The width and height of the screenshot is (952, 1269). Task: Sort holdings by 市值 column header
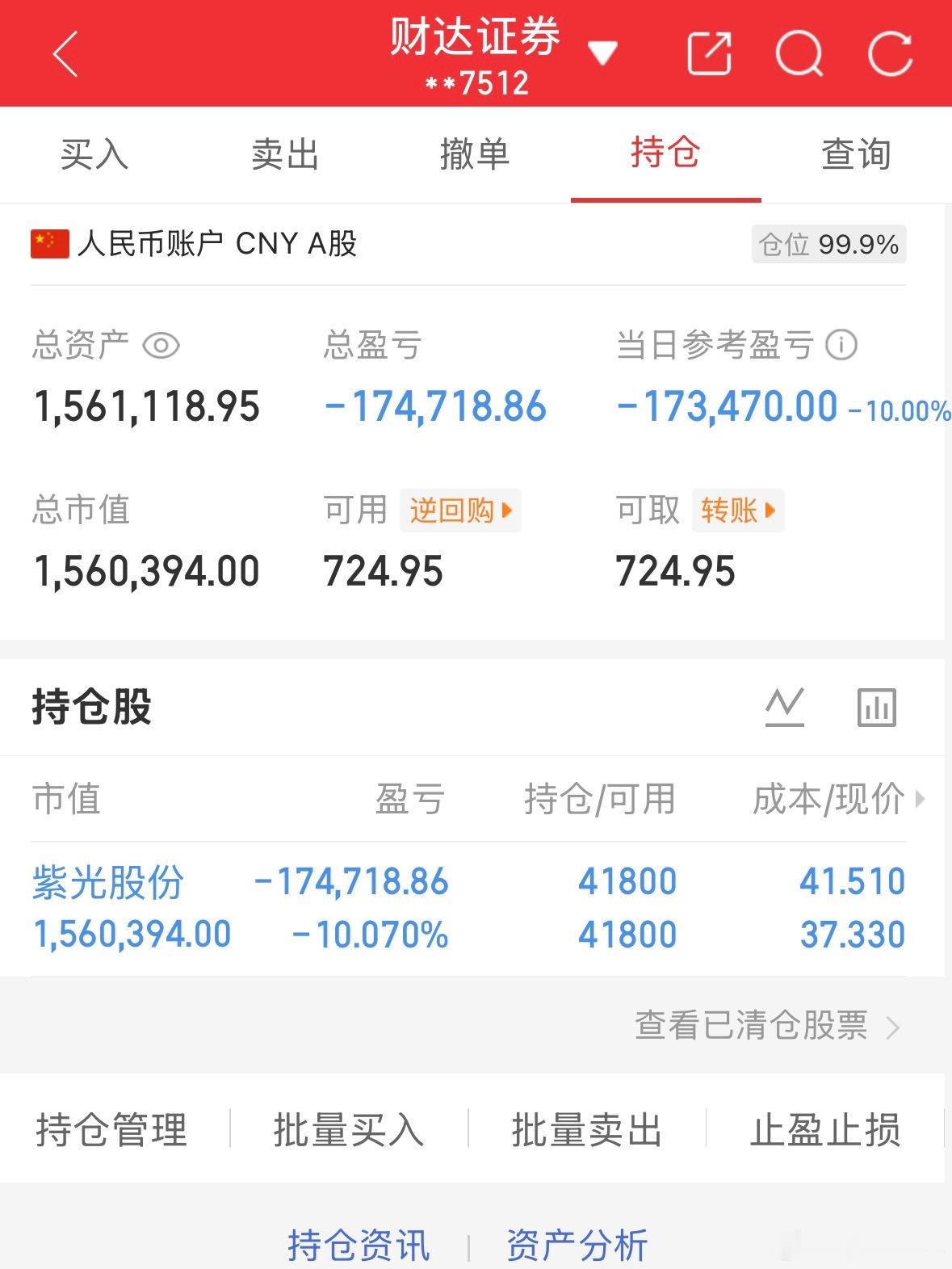click(x=66, y=799)
